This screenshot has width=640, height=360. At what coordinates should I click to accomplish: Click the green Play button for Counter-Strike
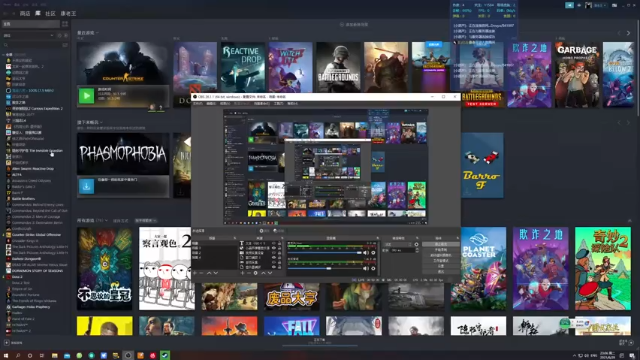coord(86,96)
